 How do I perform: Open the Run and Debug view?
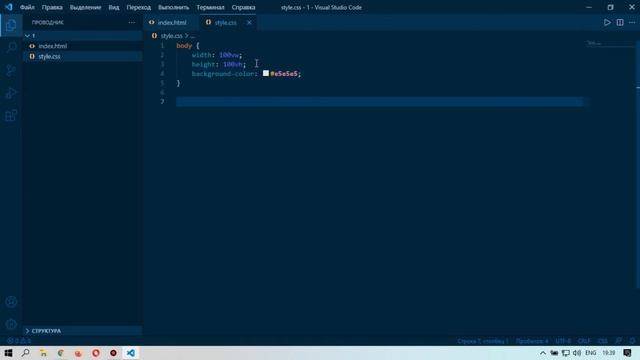(11, 93)
